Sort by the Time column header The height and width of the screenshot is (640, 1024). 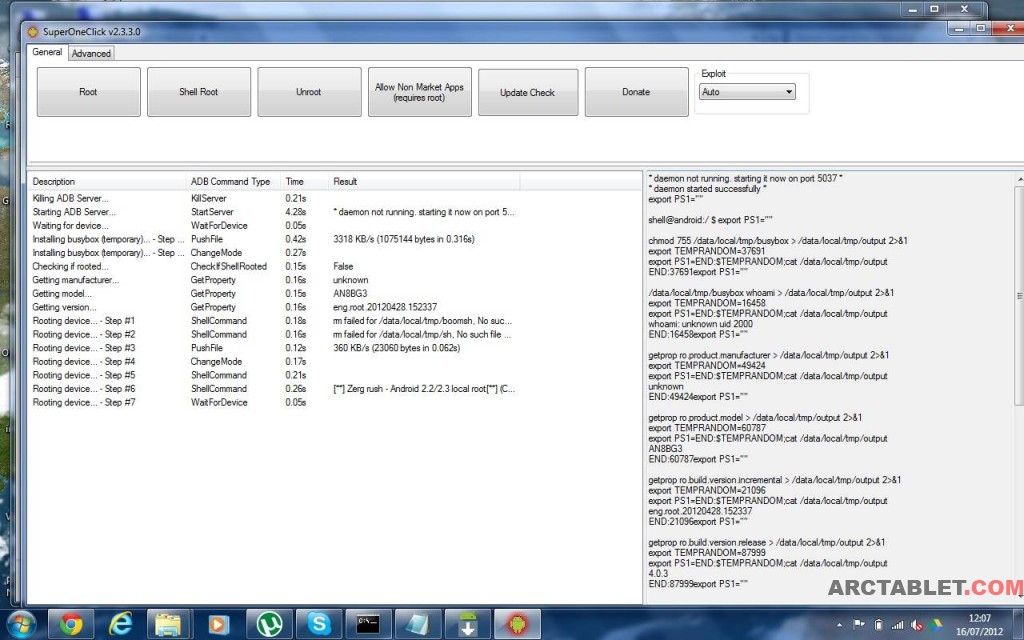coord(304,182)
